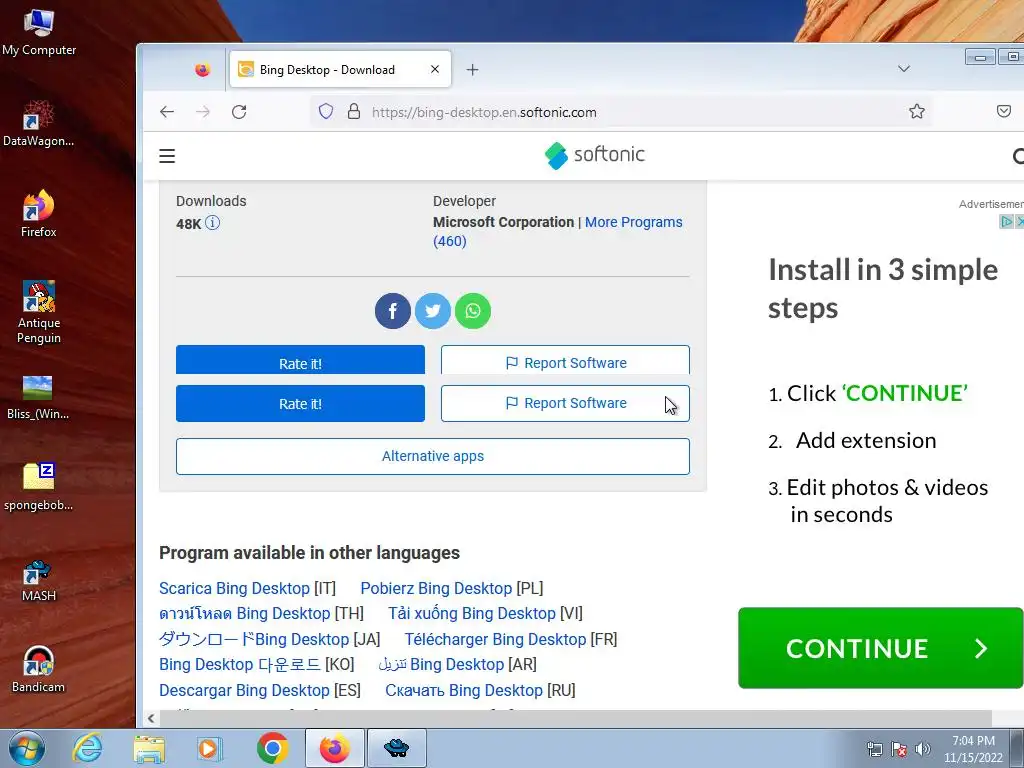Click the lower Report Software button
This screenshot has height=768, width=1024.
pos(566,404)
